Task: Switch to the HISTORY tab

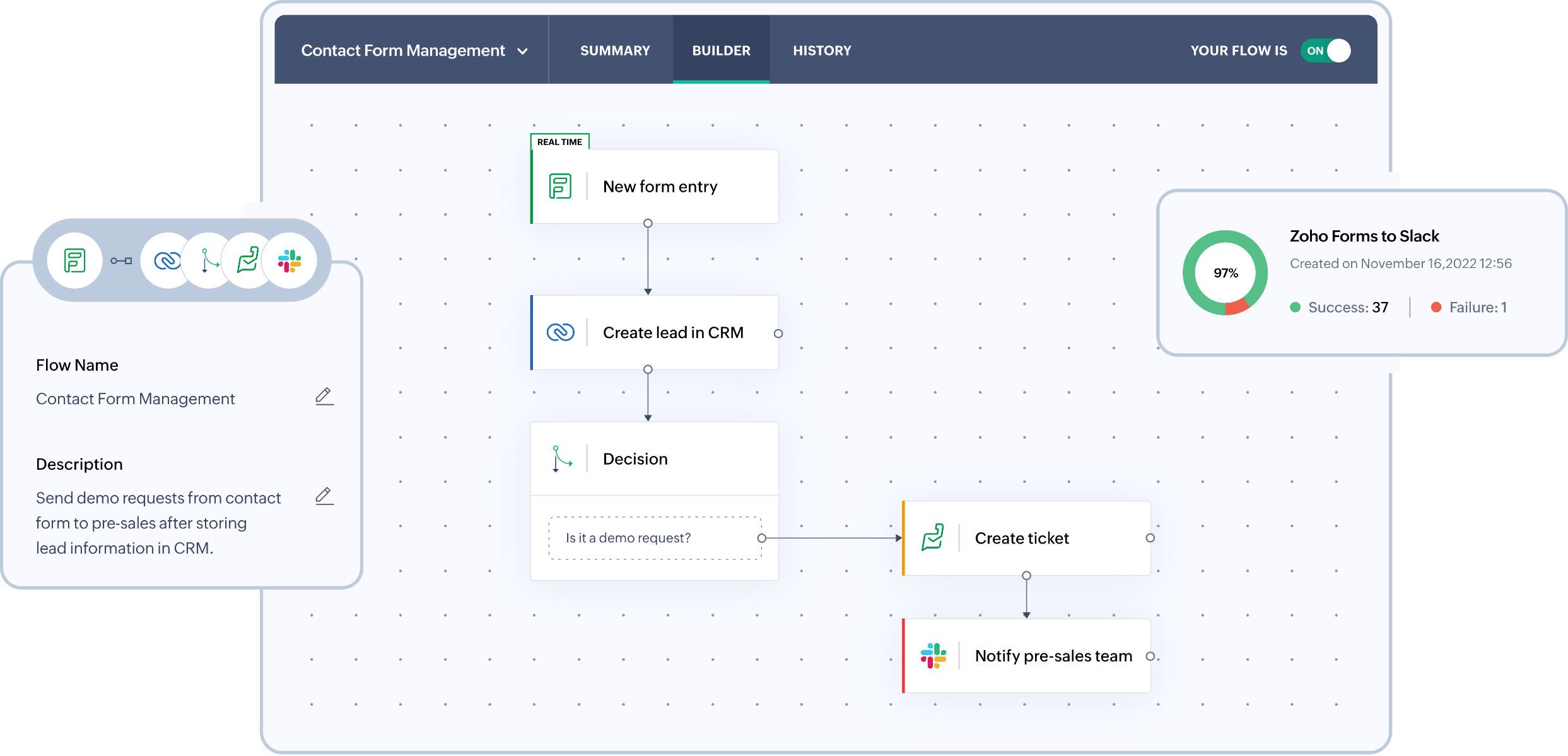Action: tap(822, 50)
